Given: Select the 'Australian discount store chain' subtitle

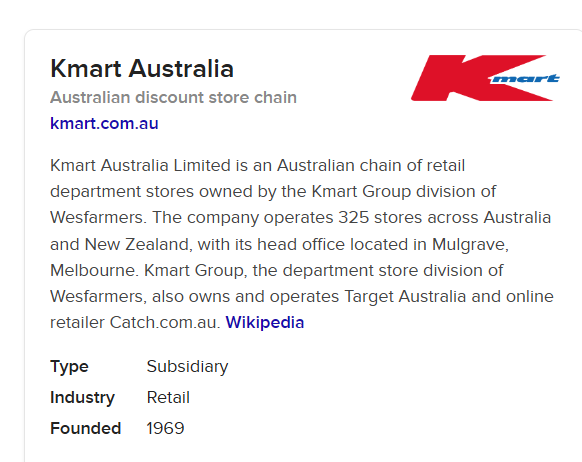Looking at the screenshot, I should tap(174, 98).
